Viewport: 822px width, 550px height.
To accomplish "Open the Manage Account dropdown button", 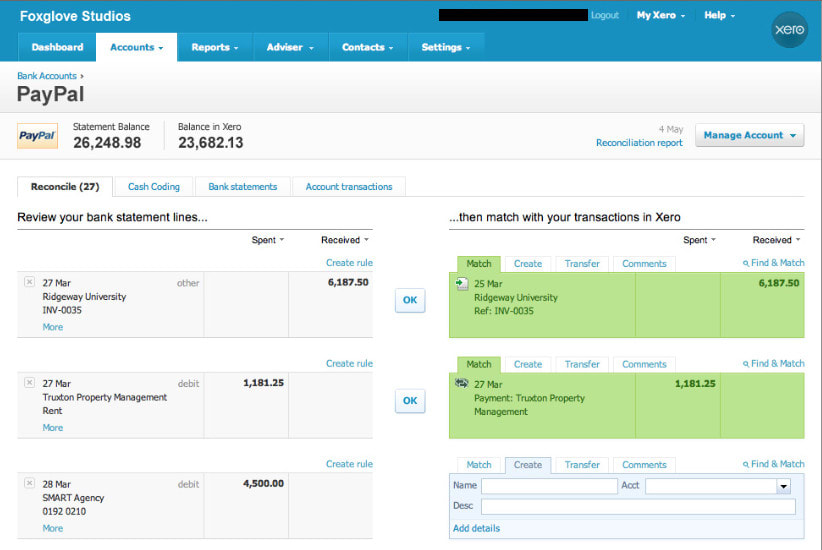I will (x=749, y=135).
